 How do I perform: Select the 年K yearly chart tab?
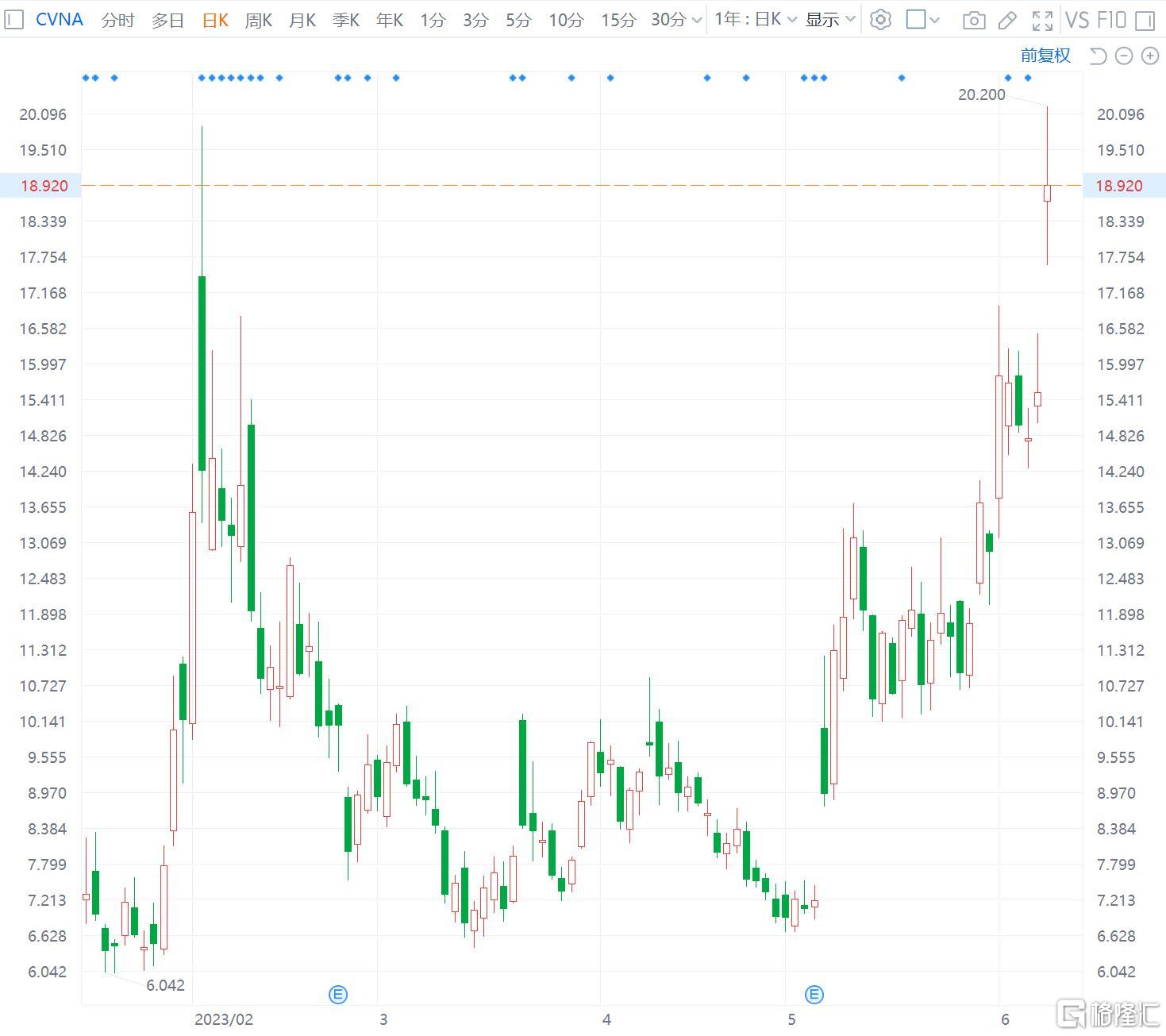pyautogui.click(x=390, y=20)
